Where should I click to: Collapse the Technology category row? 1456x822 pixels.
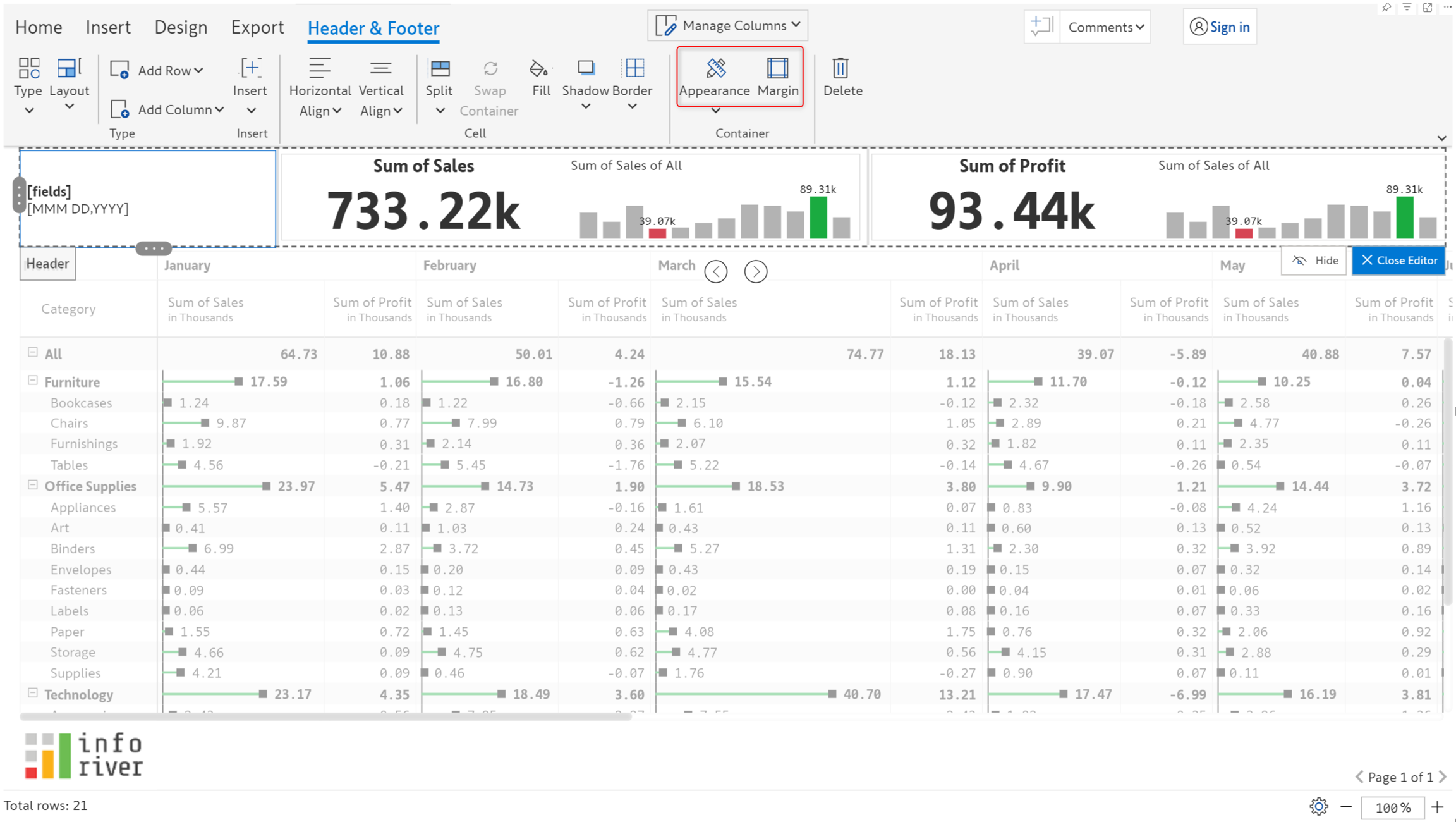[x=33, y=693]
